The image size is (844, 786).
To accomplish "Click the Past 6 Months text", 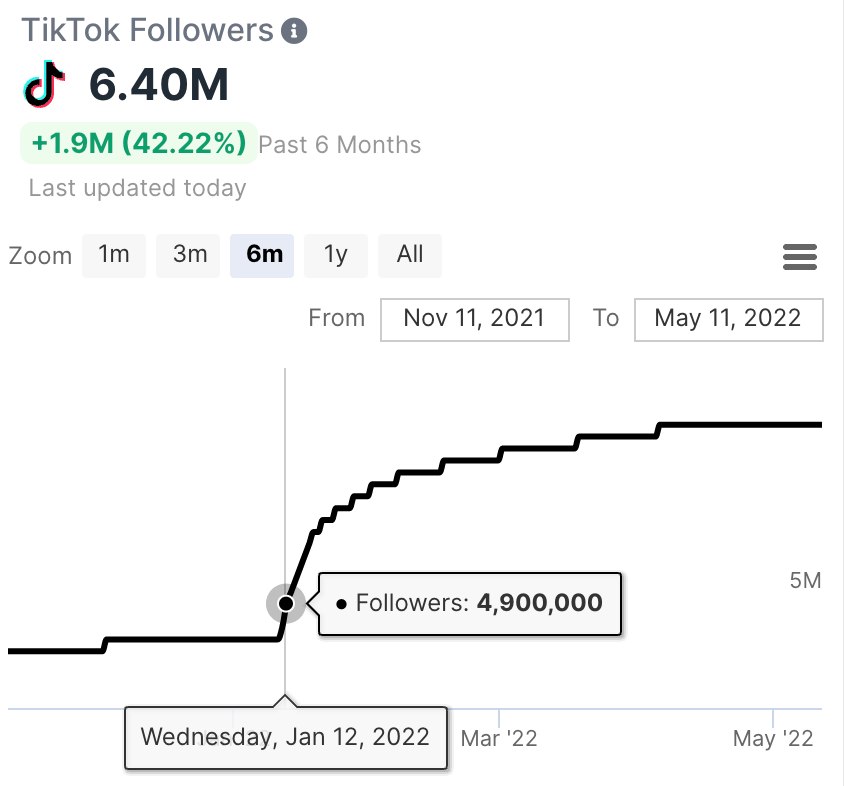I will [340, 145].
